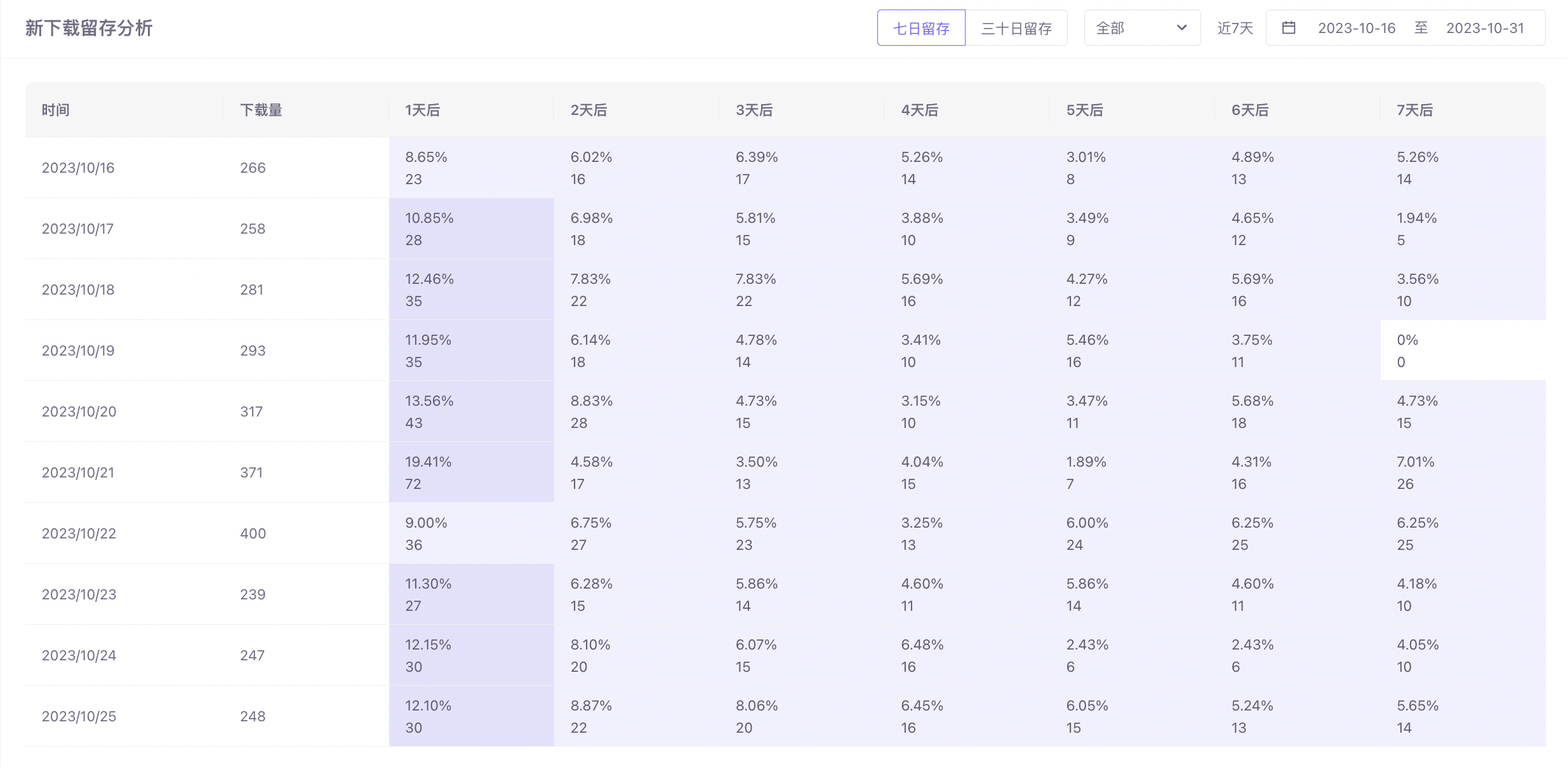
Task: Edit the start date 2023-10-16 field
Action: coord(1356,28)
